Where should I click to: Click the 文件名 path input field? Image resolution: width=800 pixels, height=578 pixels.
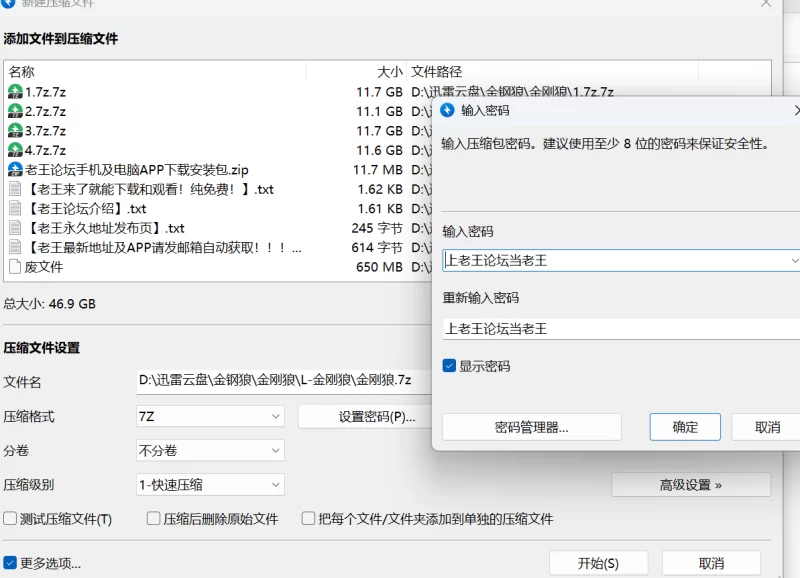(x=284, y=381)
